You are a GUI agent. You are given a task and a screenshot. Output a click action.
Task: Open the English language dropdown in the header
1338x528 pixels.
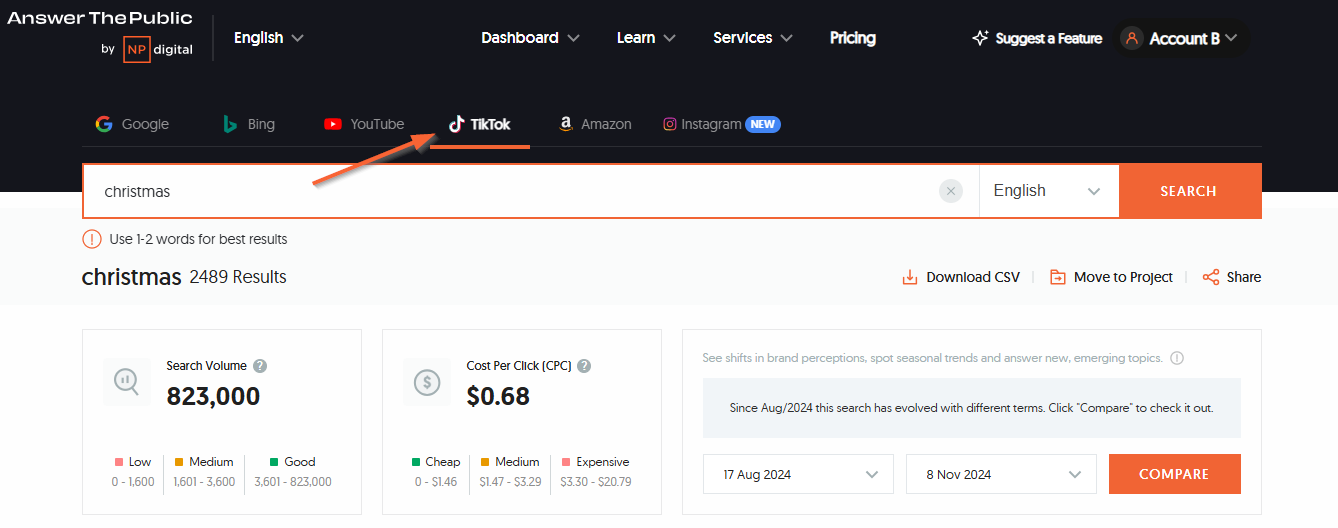pyautogui.click(x=268, y=38)
